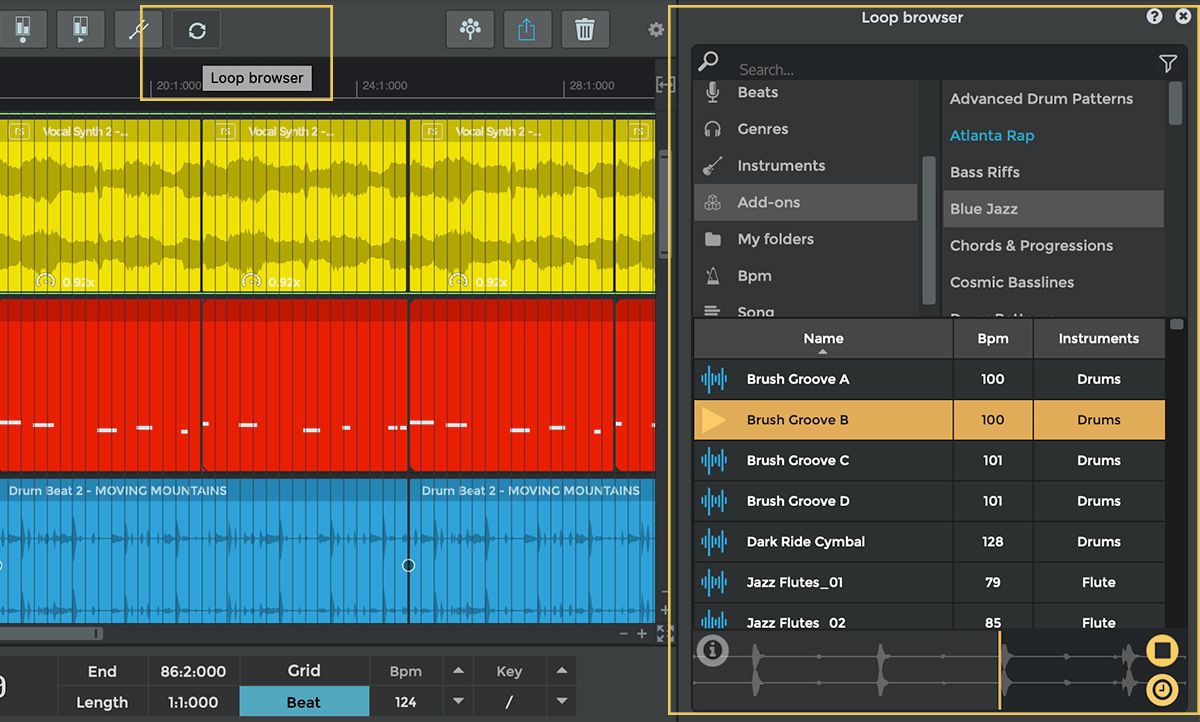Select the Add-ons category
1200x722 pixels.
tap(806, 202)
